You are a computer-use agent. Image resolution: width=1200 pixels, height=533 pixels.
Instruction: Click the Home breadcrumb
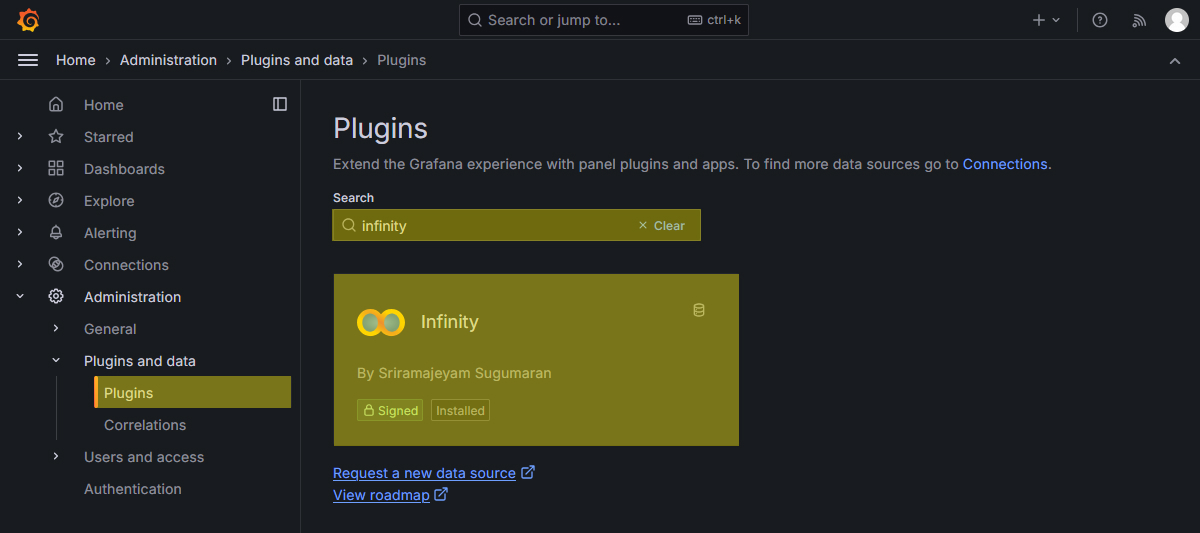pyautogui.click(x=76, y=60)
